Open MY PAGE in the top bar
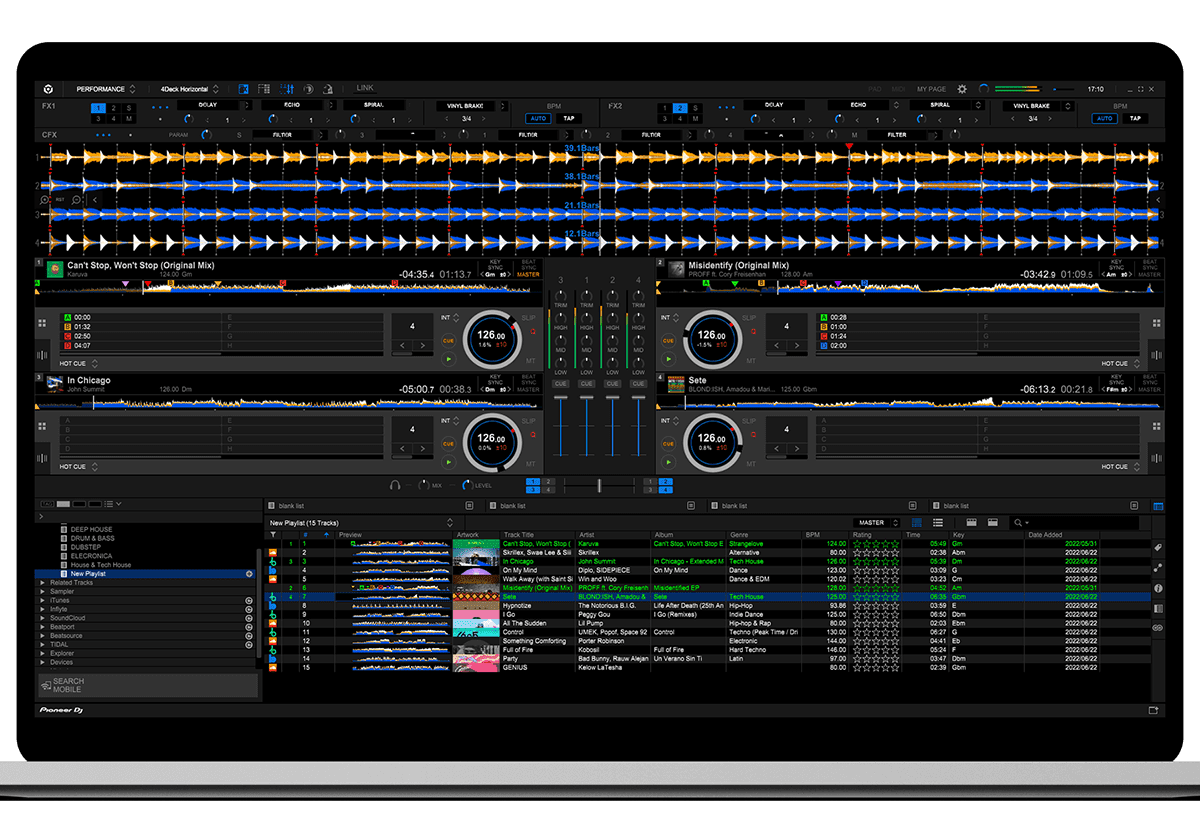Image resolution: width=1200 pixels, height=834 pixels. tap(931, 89)
